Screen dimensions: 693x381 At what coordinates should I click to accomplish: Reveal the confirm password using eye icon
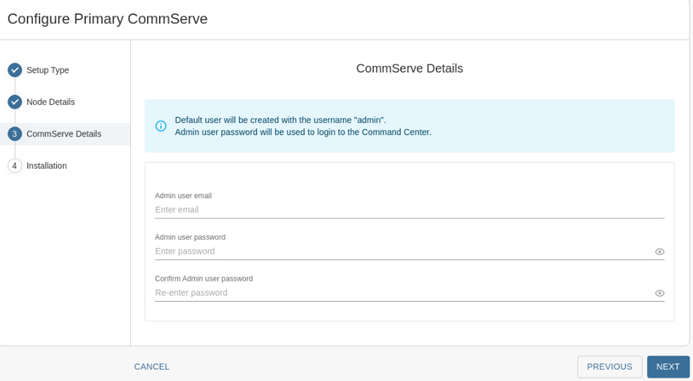(659, 293)
